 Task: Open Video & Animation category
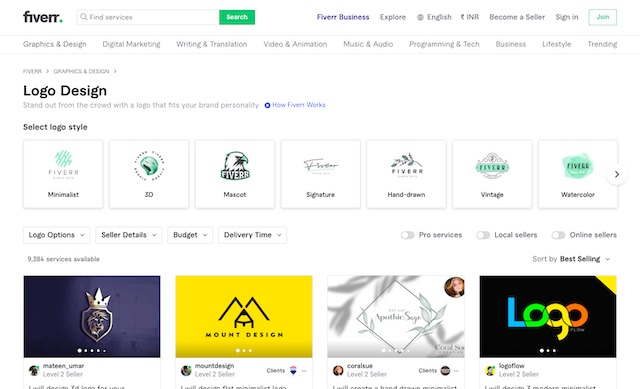point(295,44)
